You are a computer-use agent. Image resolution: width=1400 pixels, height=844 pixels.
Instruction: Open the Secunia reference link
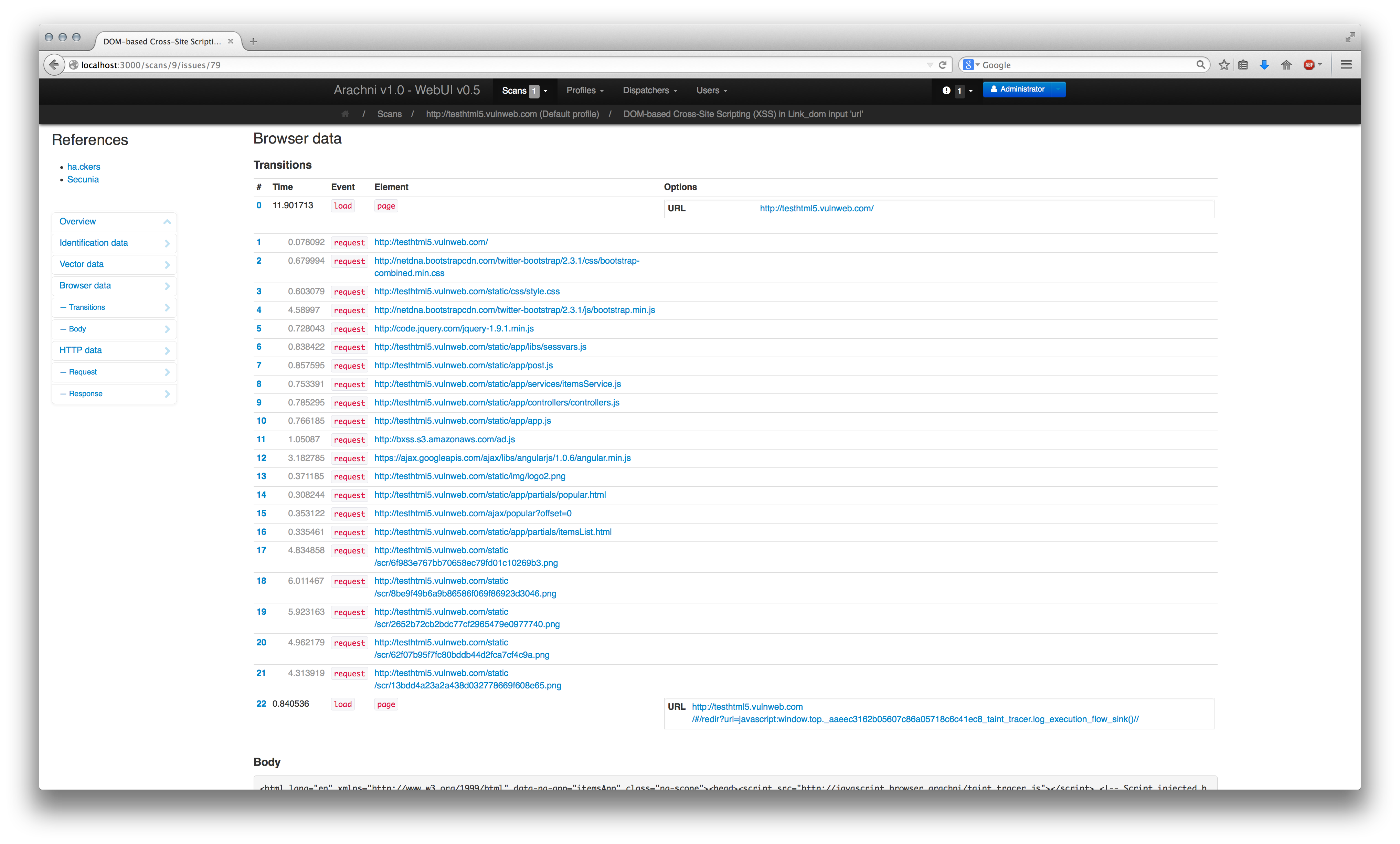(83, 179)
